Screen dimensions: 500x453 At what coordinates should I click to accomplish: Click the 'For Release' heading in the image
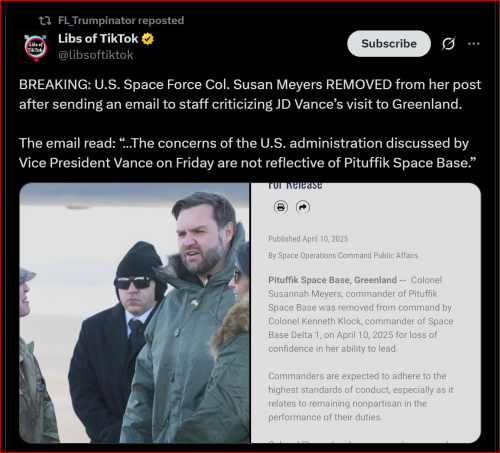click(x=295, y=186)
